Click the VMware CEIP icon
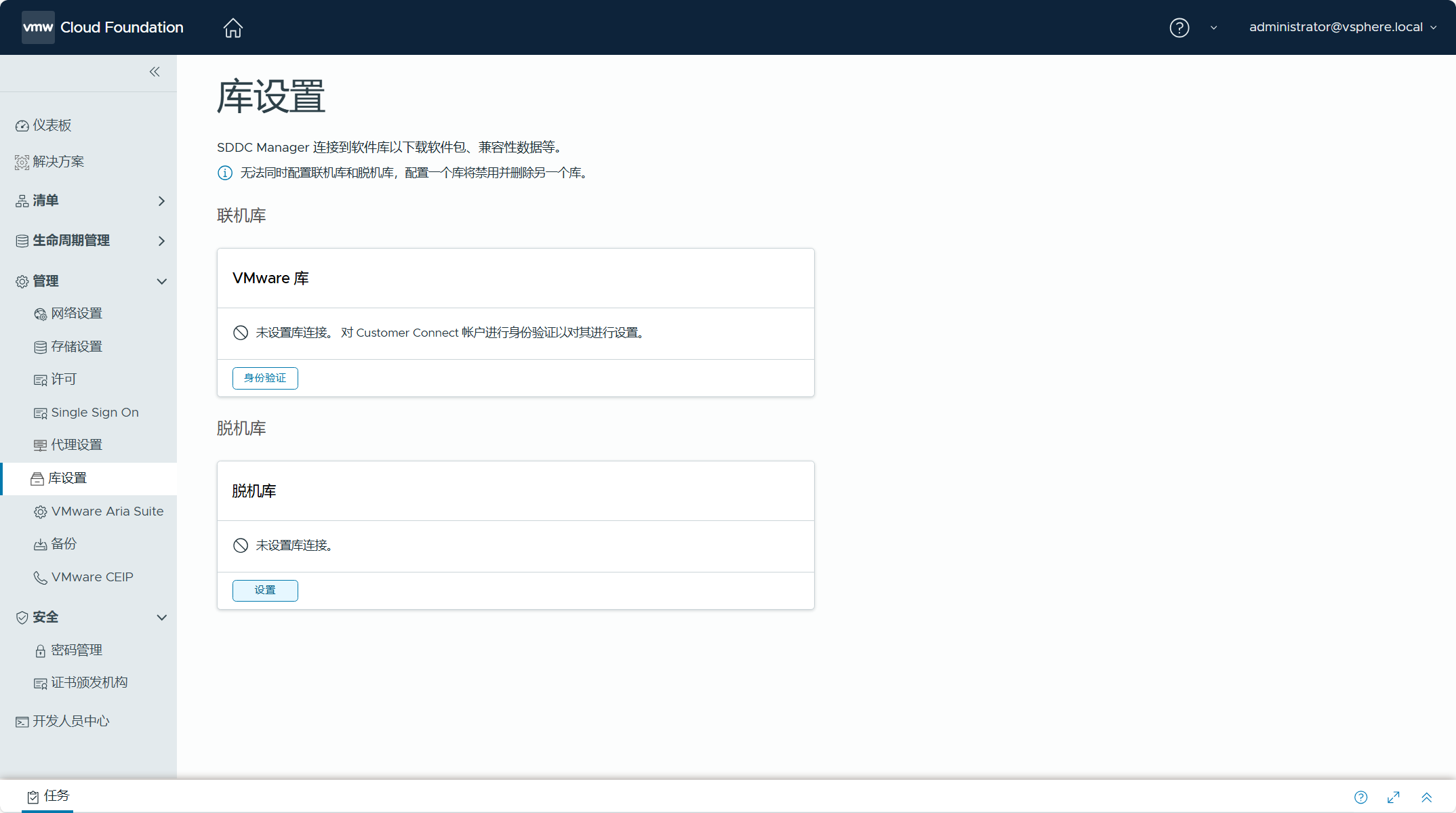 tap(40, 577)
